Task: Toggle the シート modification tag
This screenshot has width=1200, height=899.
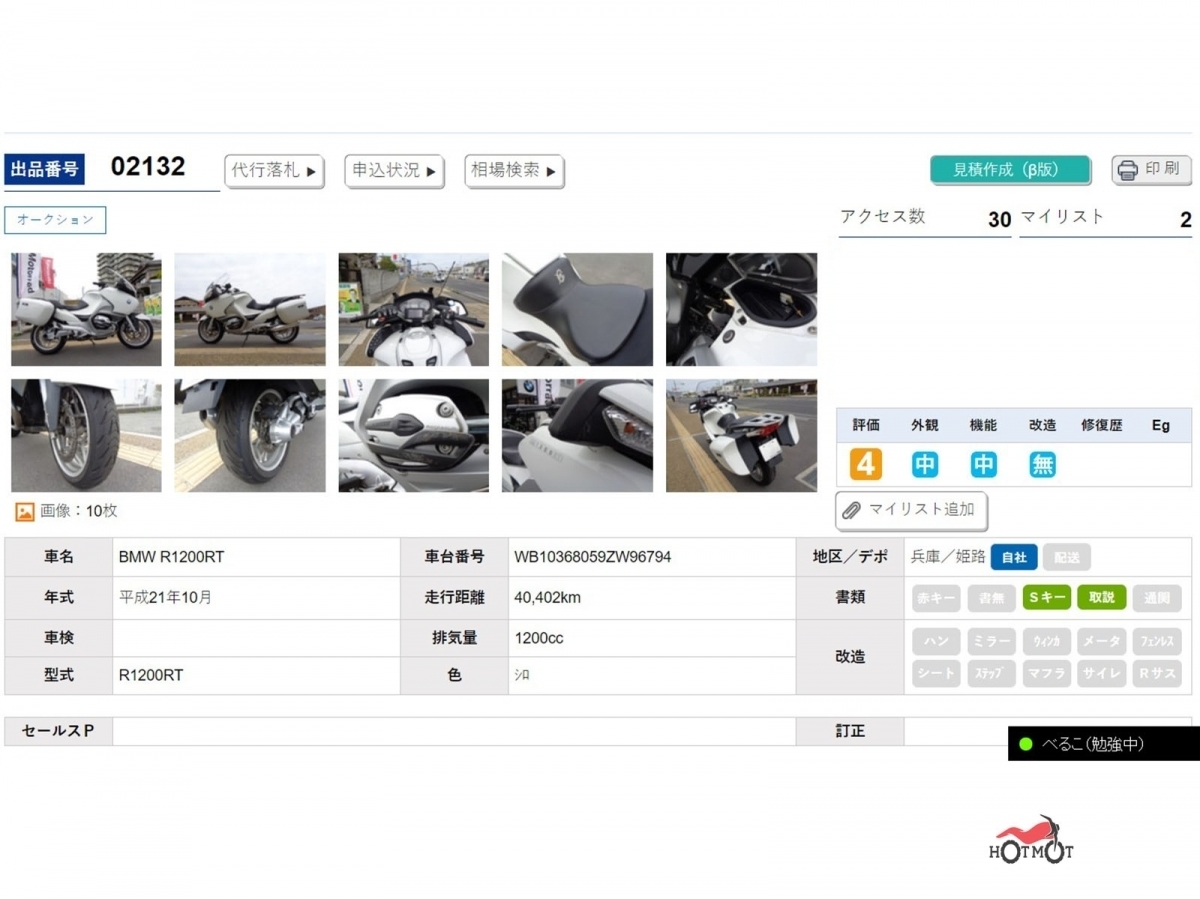Action: (936, 674)
